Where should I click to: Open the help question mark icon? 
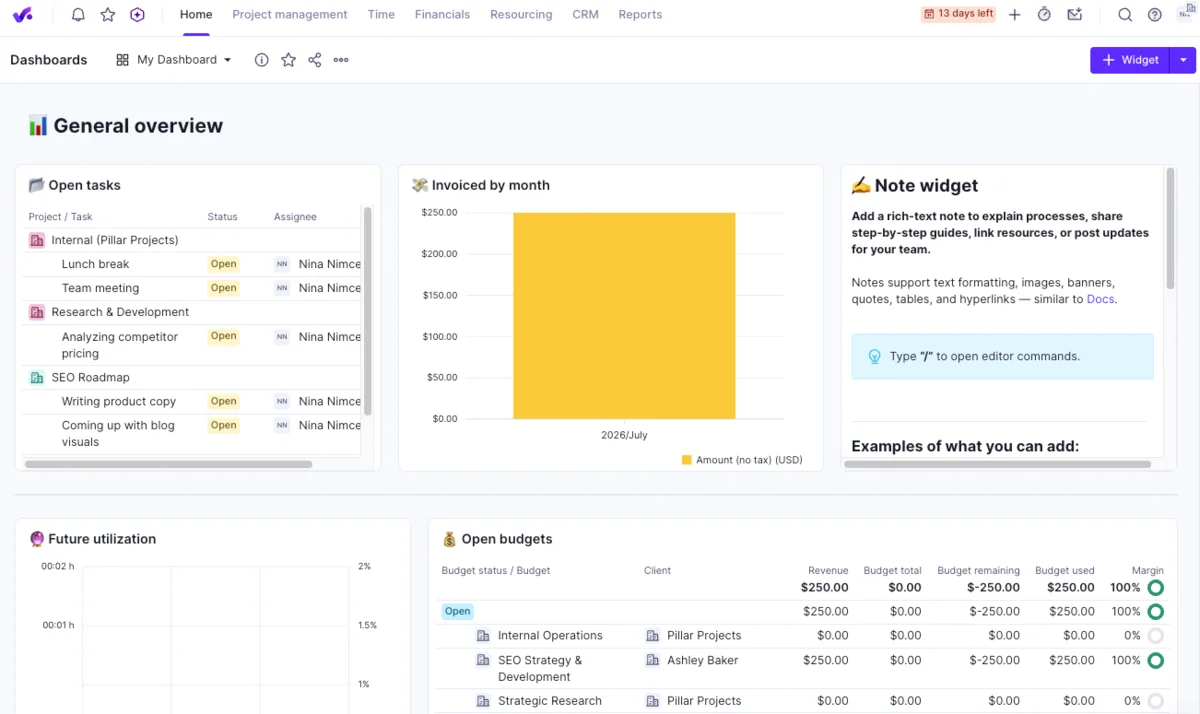click(x=1155, y=15)
